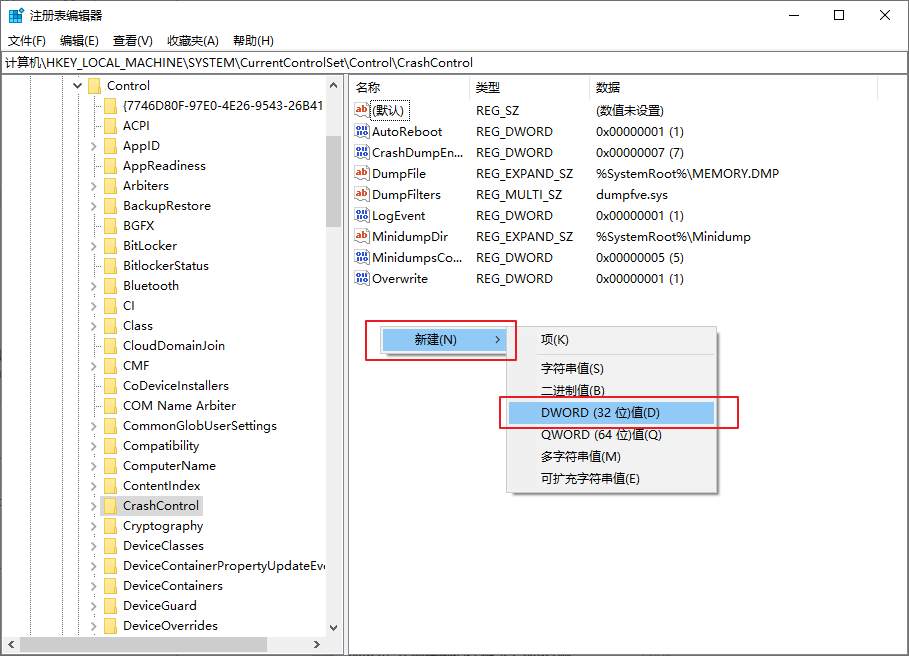Expand the Cryptography tree node
909x656 pixels.
[94, 526]
